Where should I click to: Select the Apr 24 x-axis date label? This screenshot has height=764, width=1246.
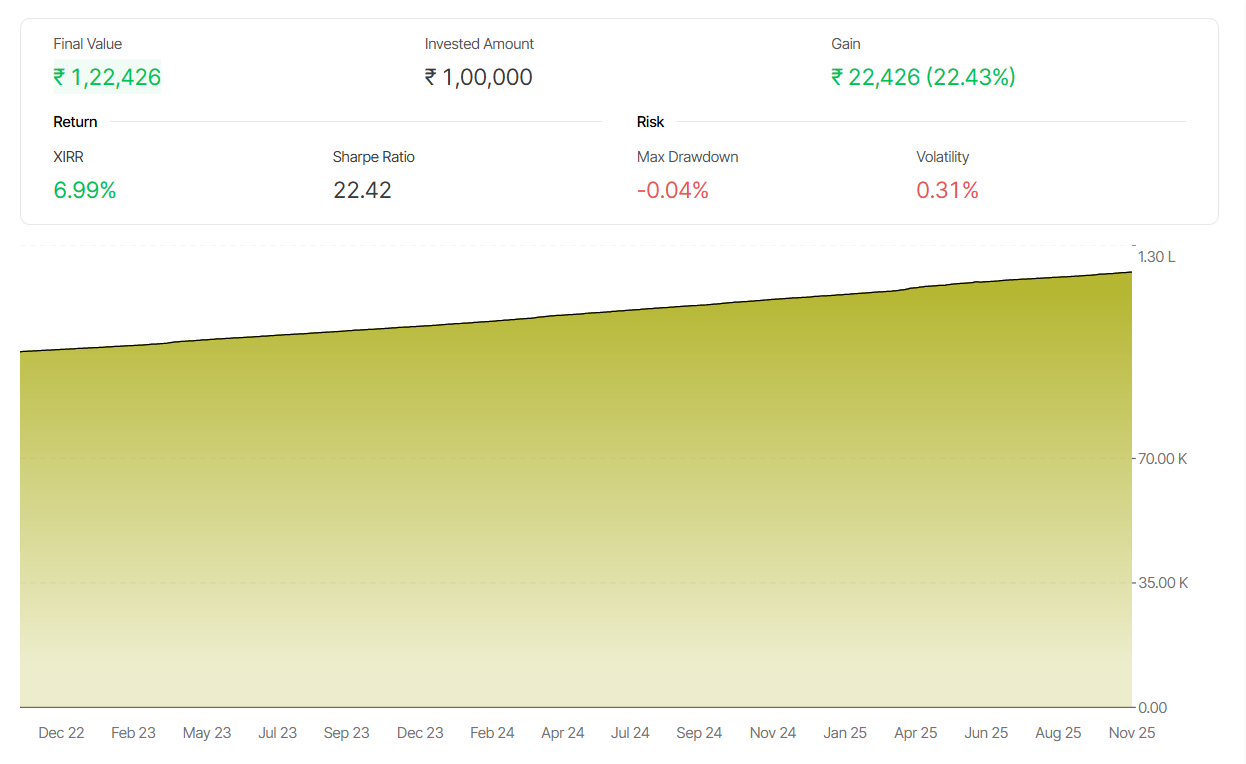(562, 733)
